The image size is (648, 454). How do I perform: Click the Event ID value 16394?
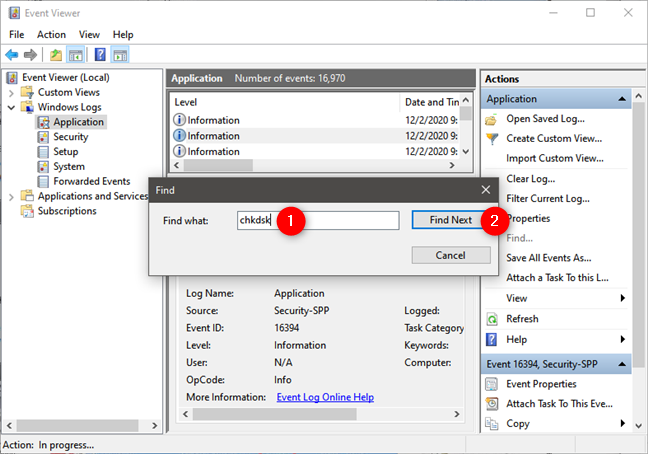tap(286, 328)
